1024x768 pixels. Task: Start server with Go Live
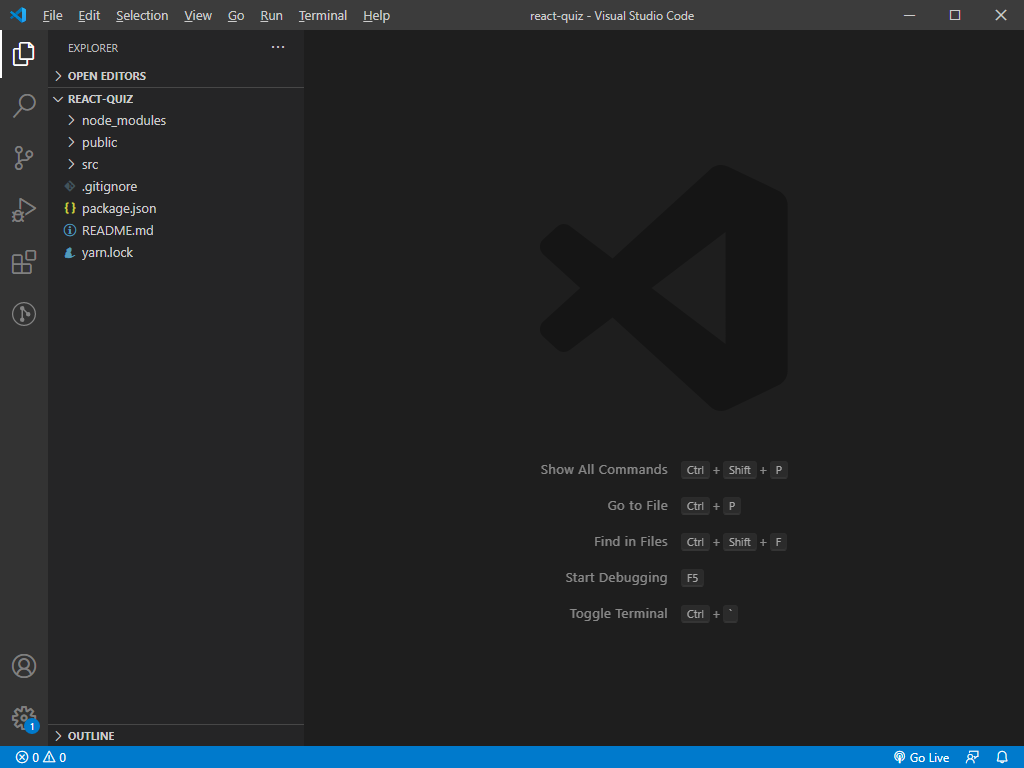[x=921, y=758]
